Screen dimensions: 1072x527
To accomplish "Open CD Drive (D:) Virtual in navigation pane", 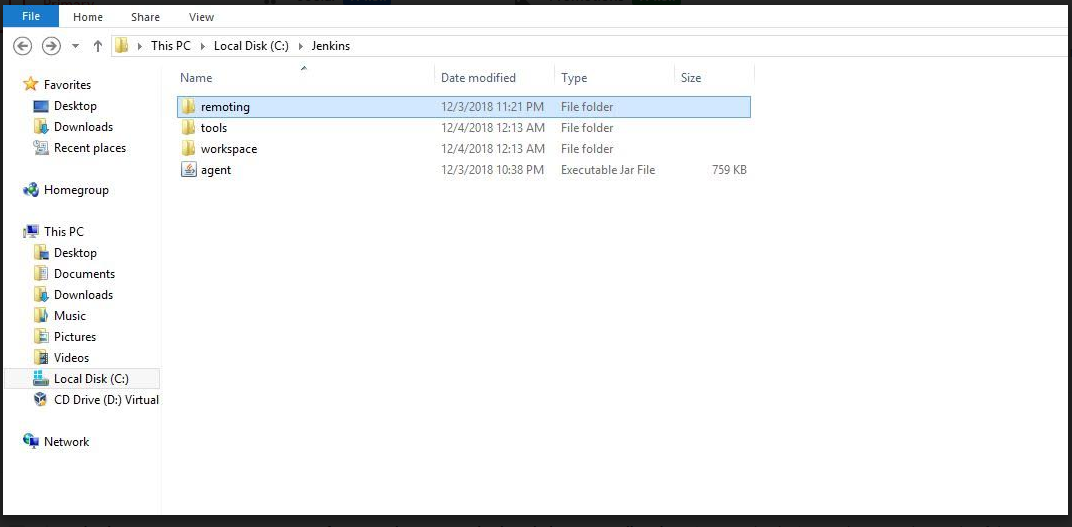I will pos(106,400).
